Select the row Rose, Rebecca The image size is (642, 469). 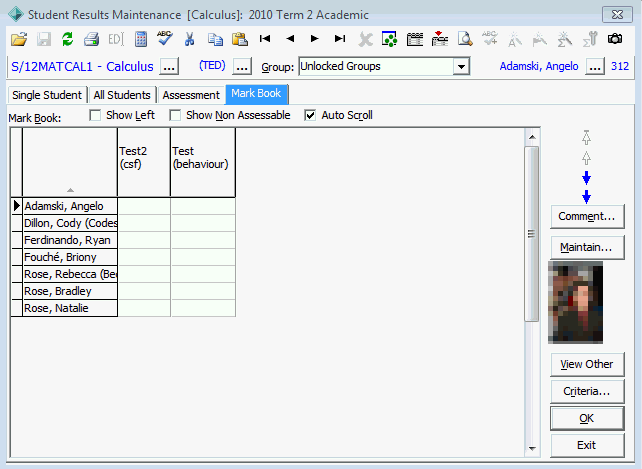(x=70, y=274)
